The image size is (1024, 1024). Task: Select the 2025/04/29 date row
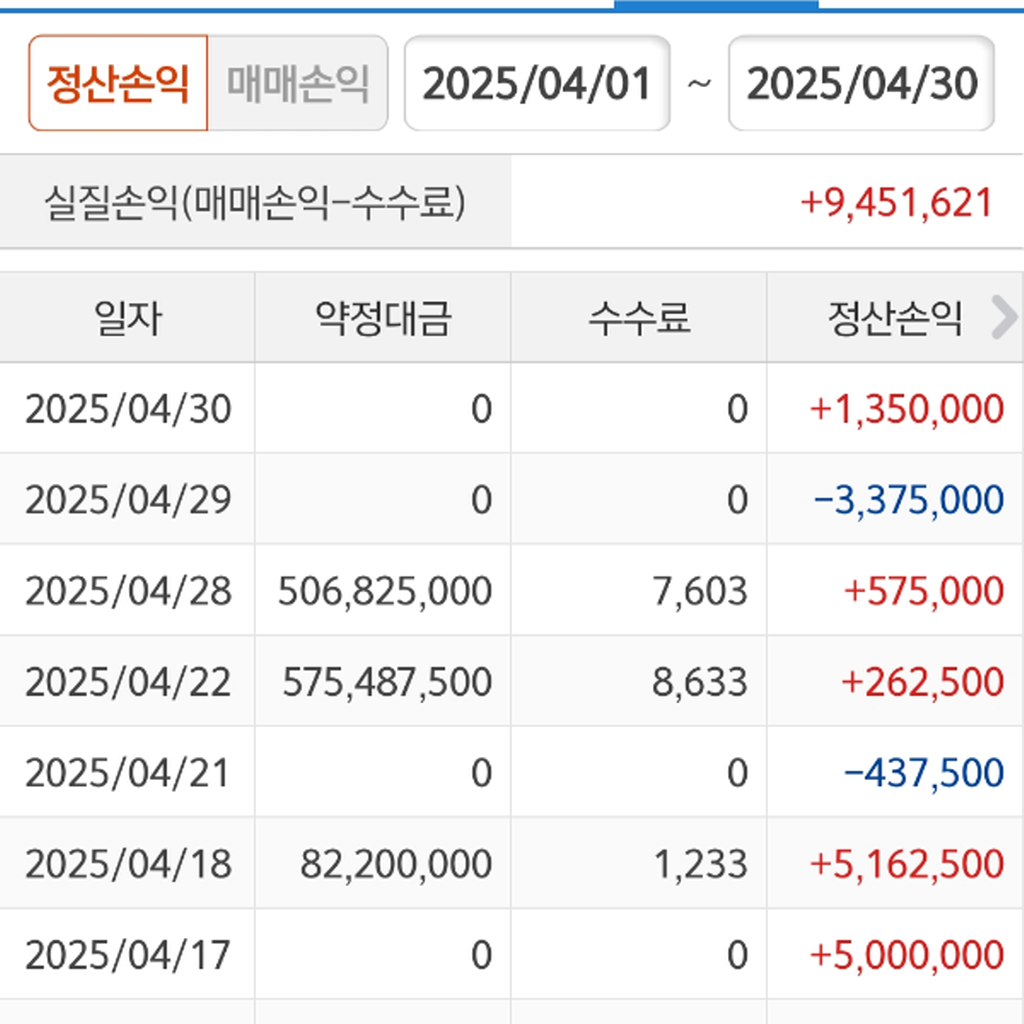128,500
